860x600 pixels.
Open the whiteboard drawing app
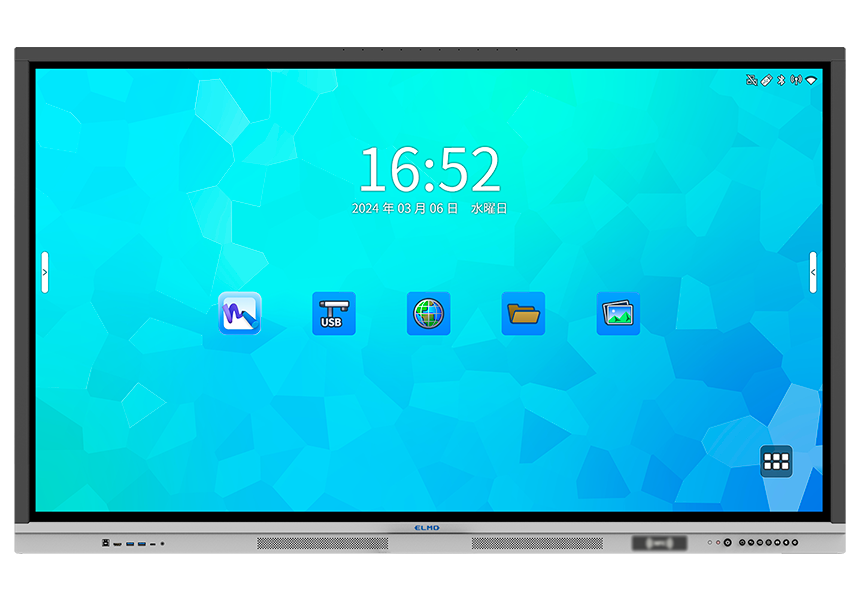coord(240,313)
